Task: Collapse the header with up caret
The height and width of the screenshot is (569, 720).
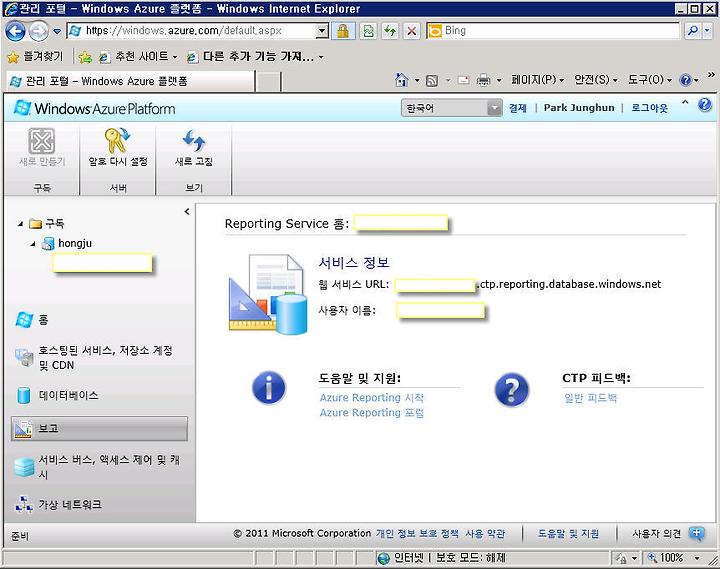Action: pos(685,103)
